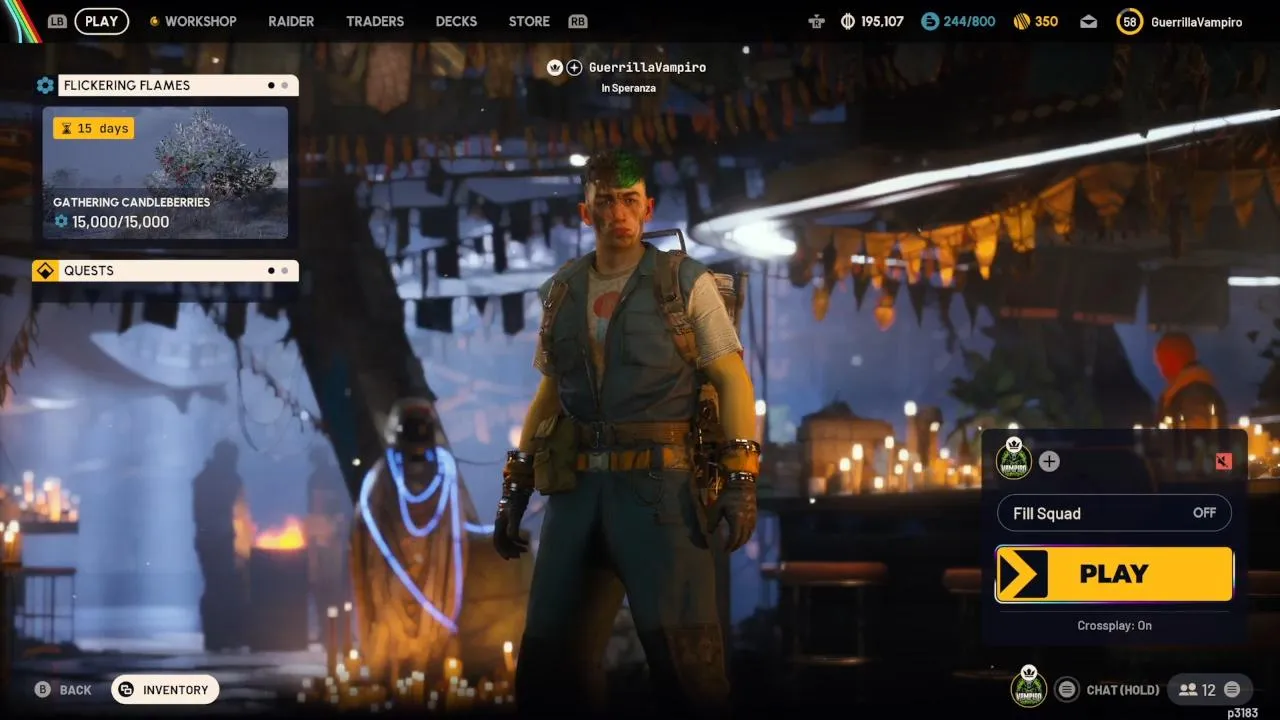Toggle the red muted microphone icon
This screenshot has height=720, width=1280.
[1223, 461]
